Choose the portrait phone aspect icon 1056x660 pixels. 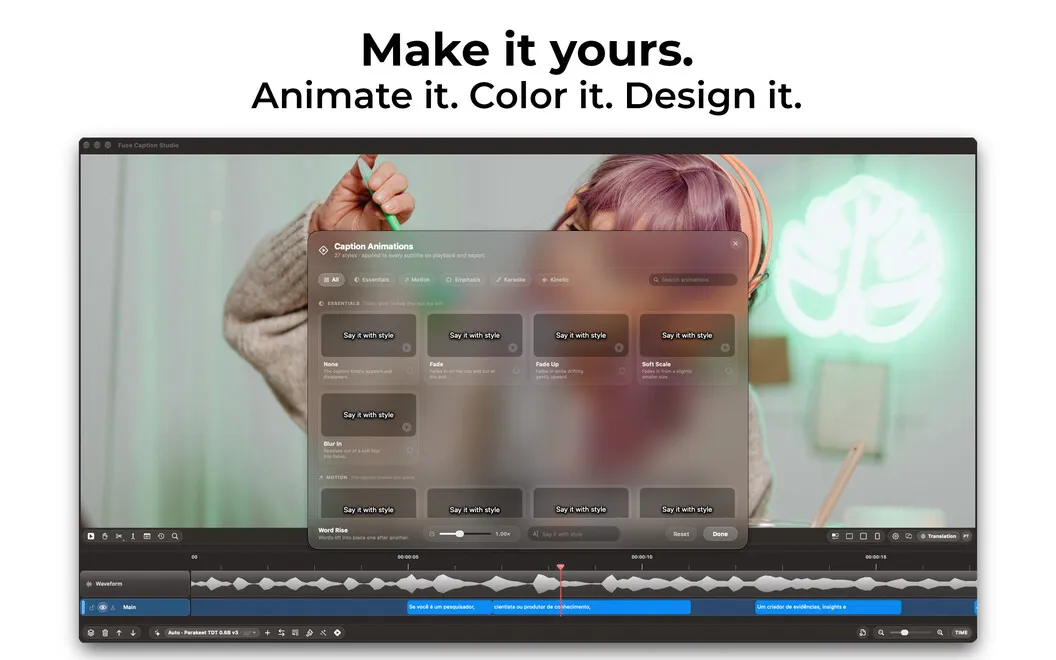(x=877, y=536)
